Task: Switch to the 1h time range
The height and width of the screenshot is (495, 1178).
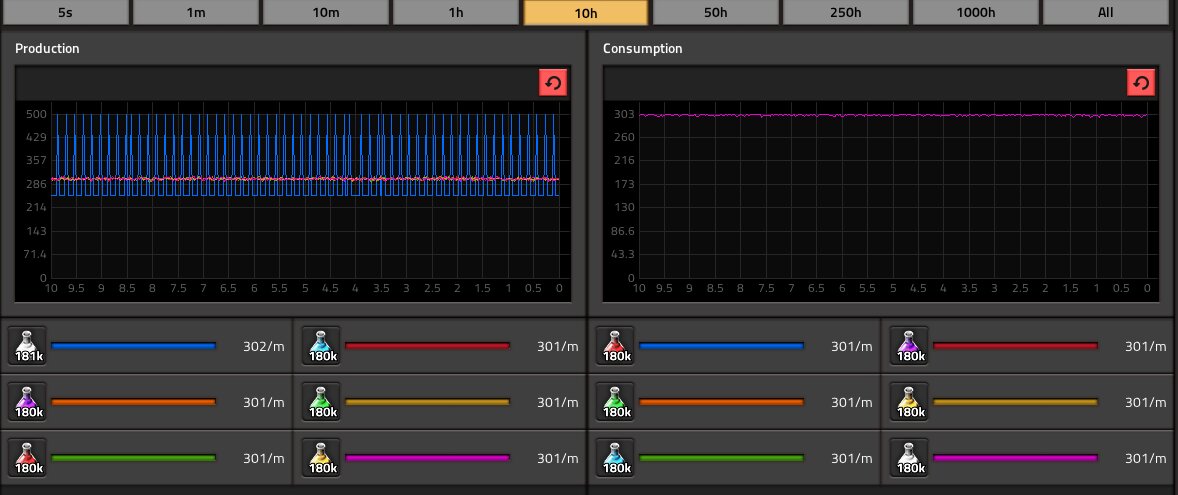Action: (x=455, y=13)
